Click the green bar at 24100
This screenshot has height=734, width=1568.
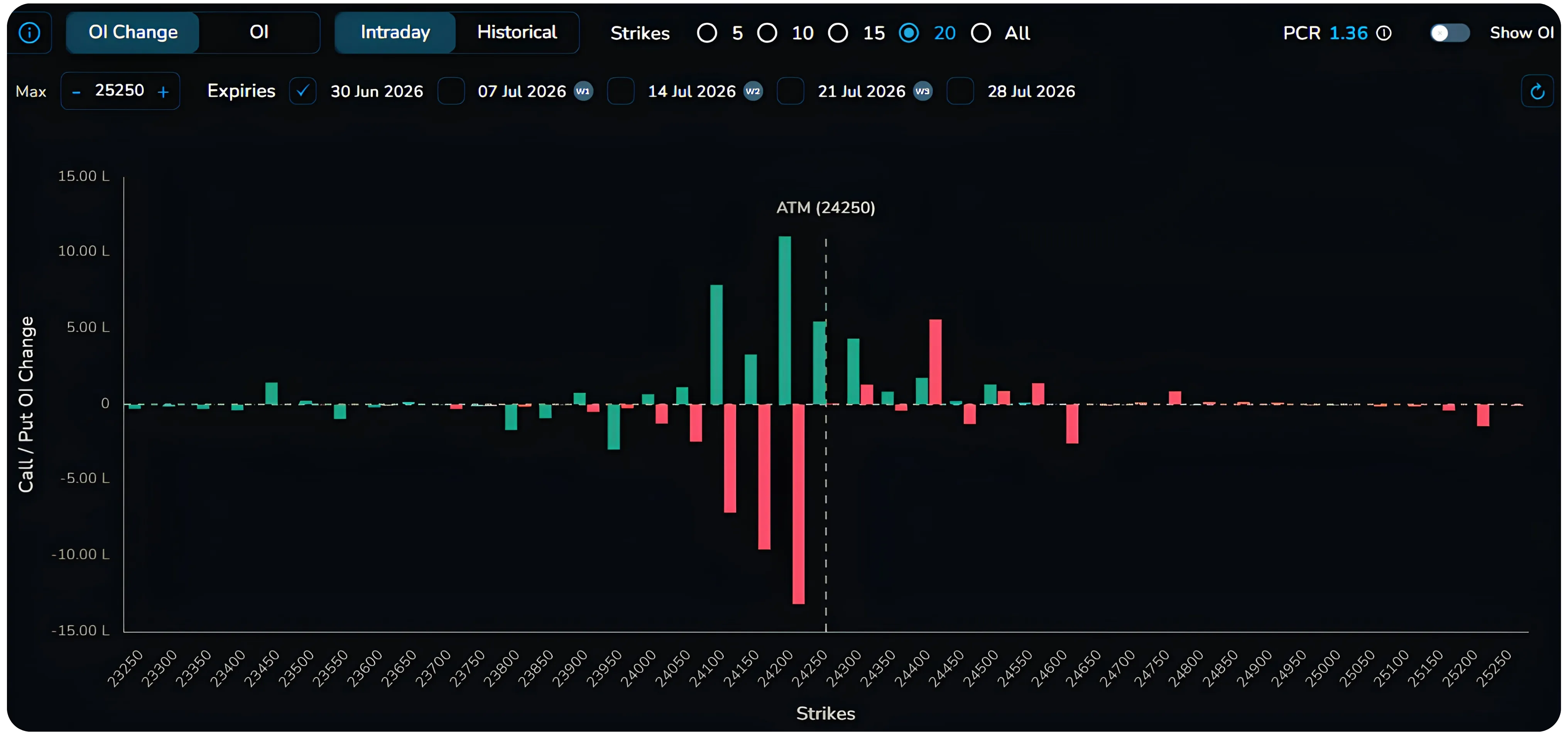pyautogui.click(x=716, y=345)
